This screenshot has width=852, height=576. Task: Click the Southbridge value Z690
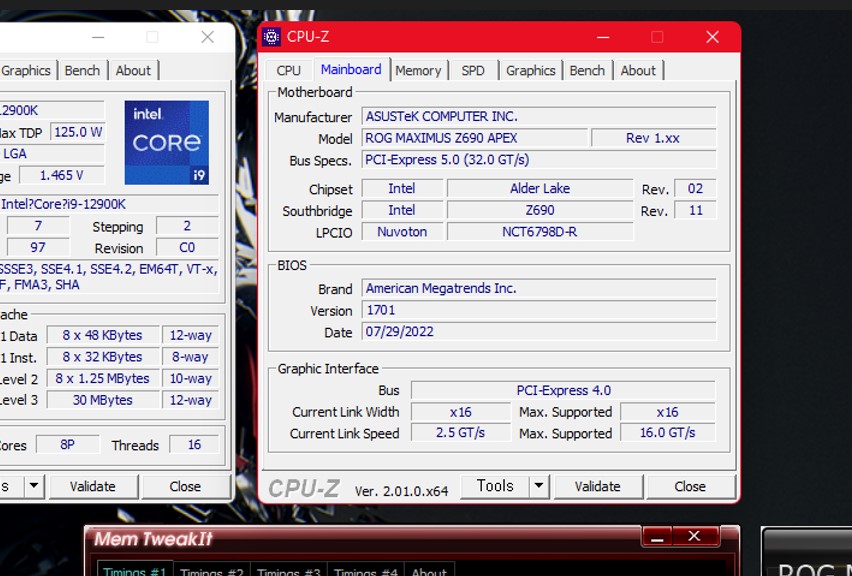click(x=540, y=210)
